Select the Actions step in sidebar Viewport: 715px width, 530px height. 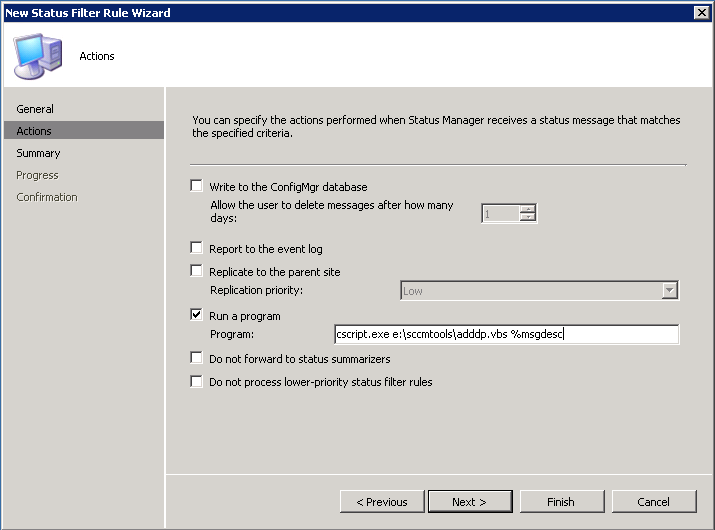point(34,131)
